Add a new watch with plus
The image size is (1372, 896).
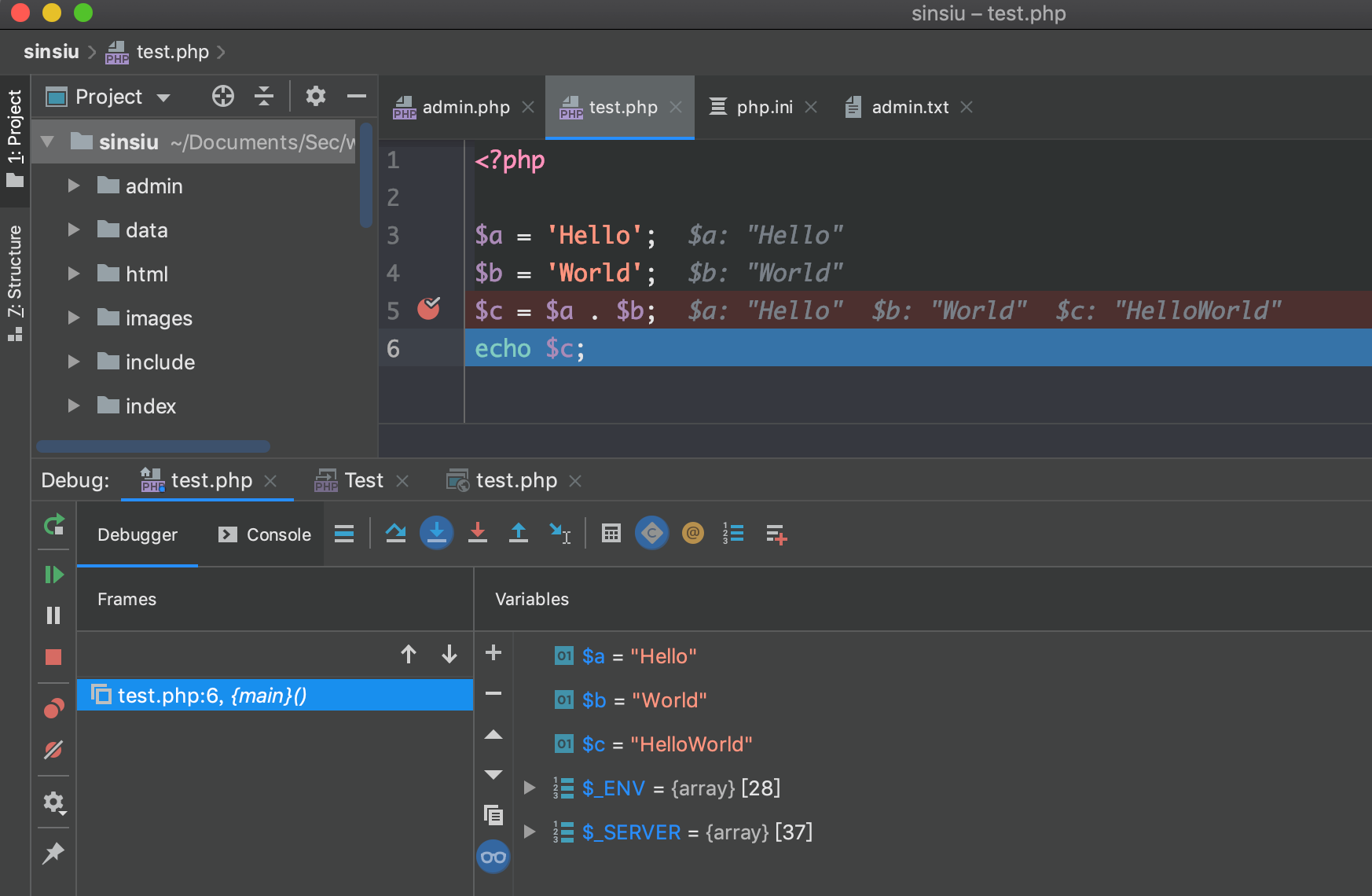click(x=493, y=652)
